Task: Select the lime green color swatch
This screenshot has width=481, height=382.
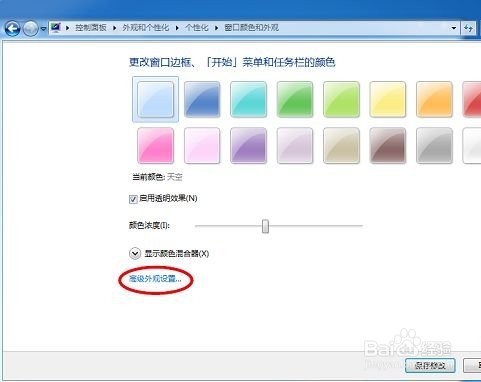Action: coord(341,99)
